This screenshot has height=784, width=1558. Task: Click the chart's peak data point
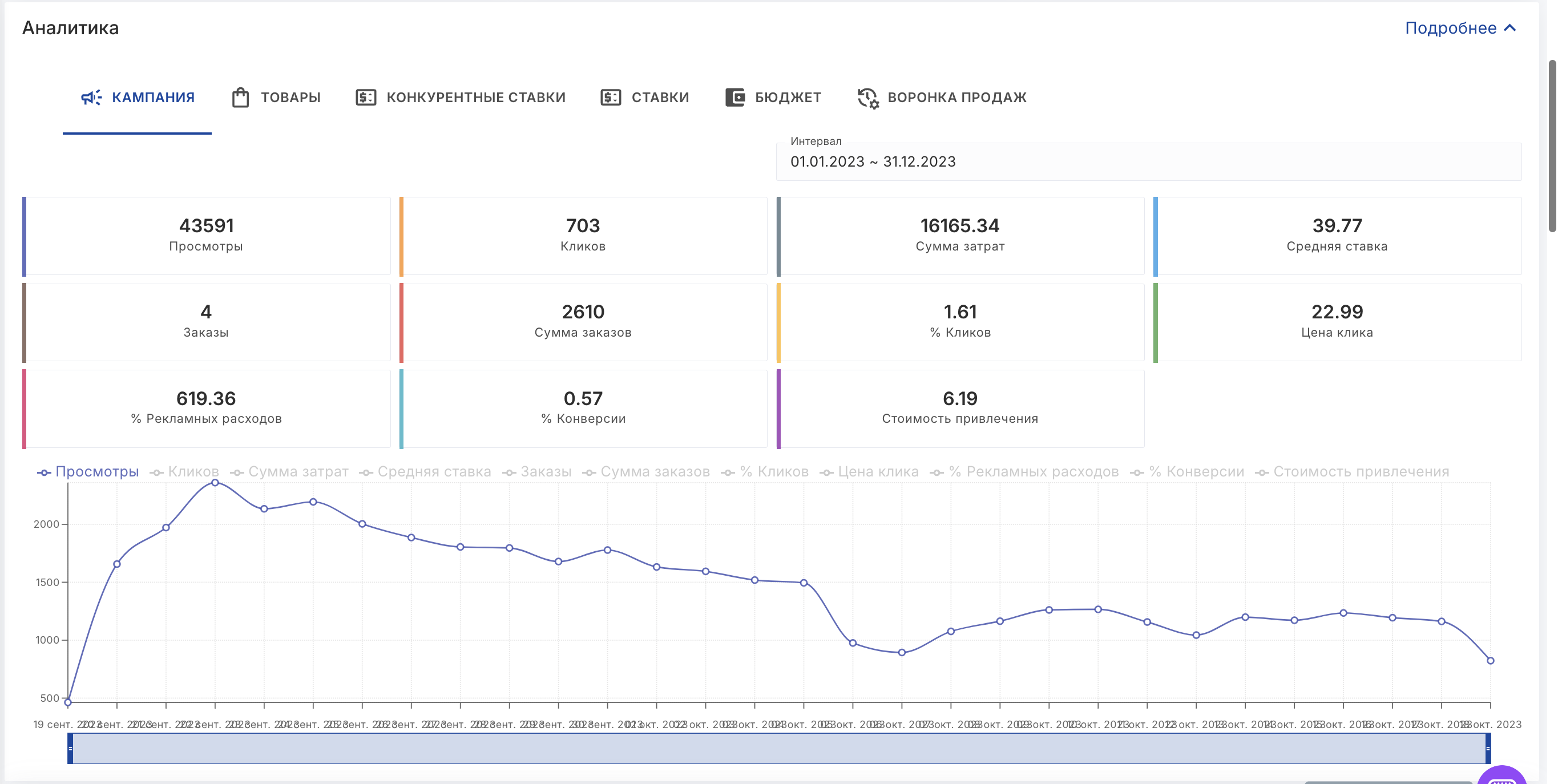(x=215, y=483)
